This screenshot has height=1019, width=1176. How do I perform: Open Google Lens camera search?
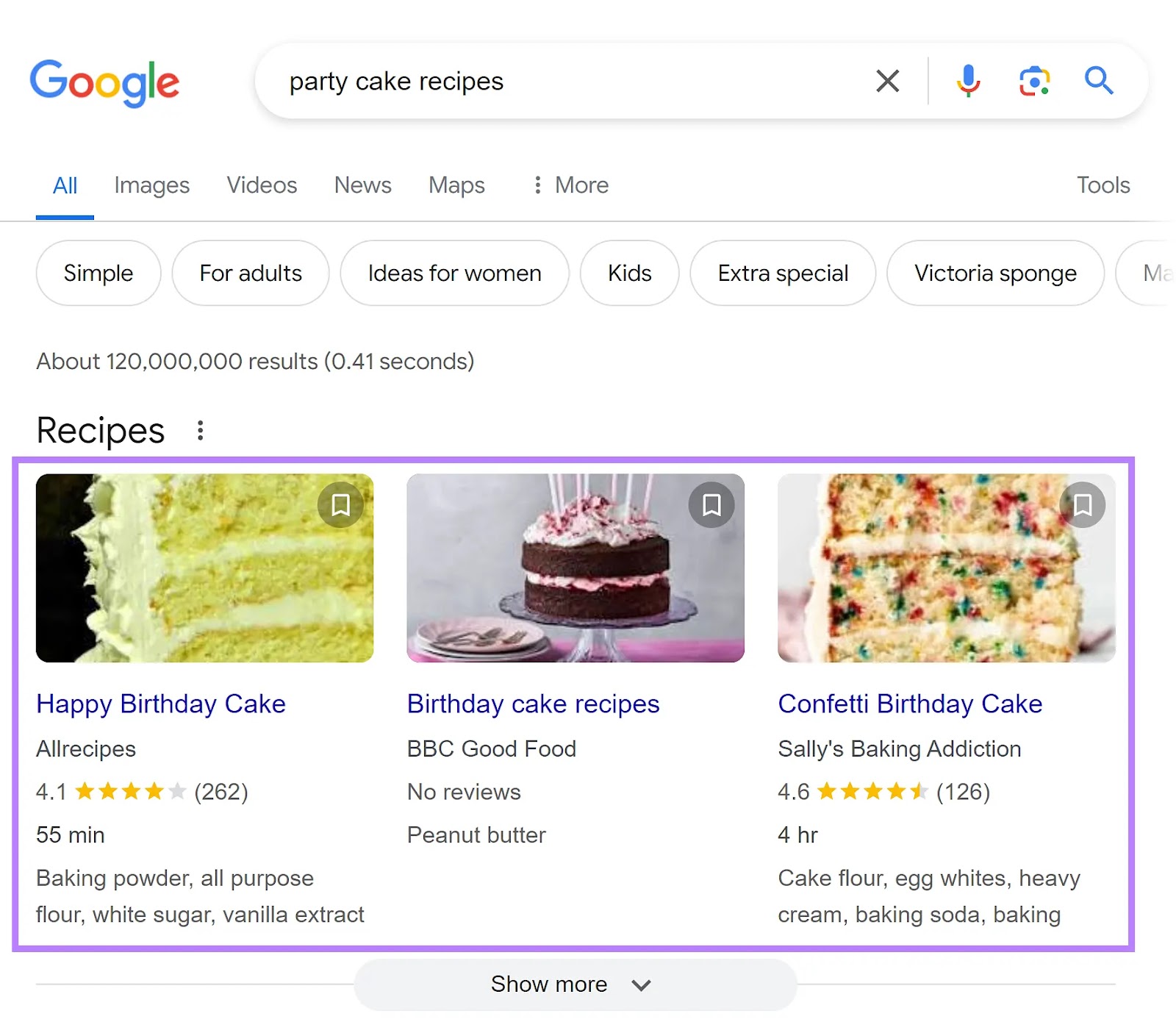coord(1033,81)
